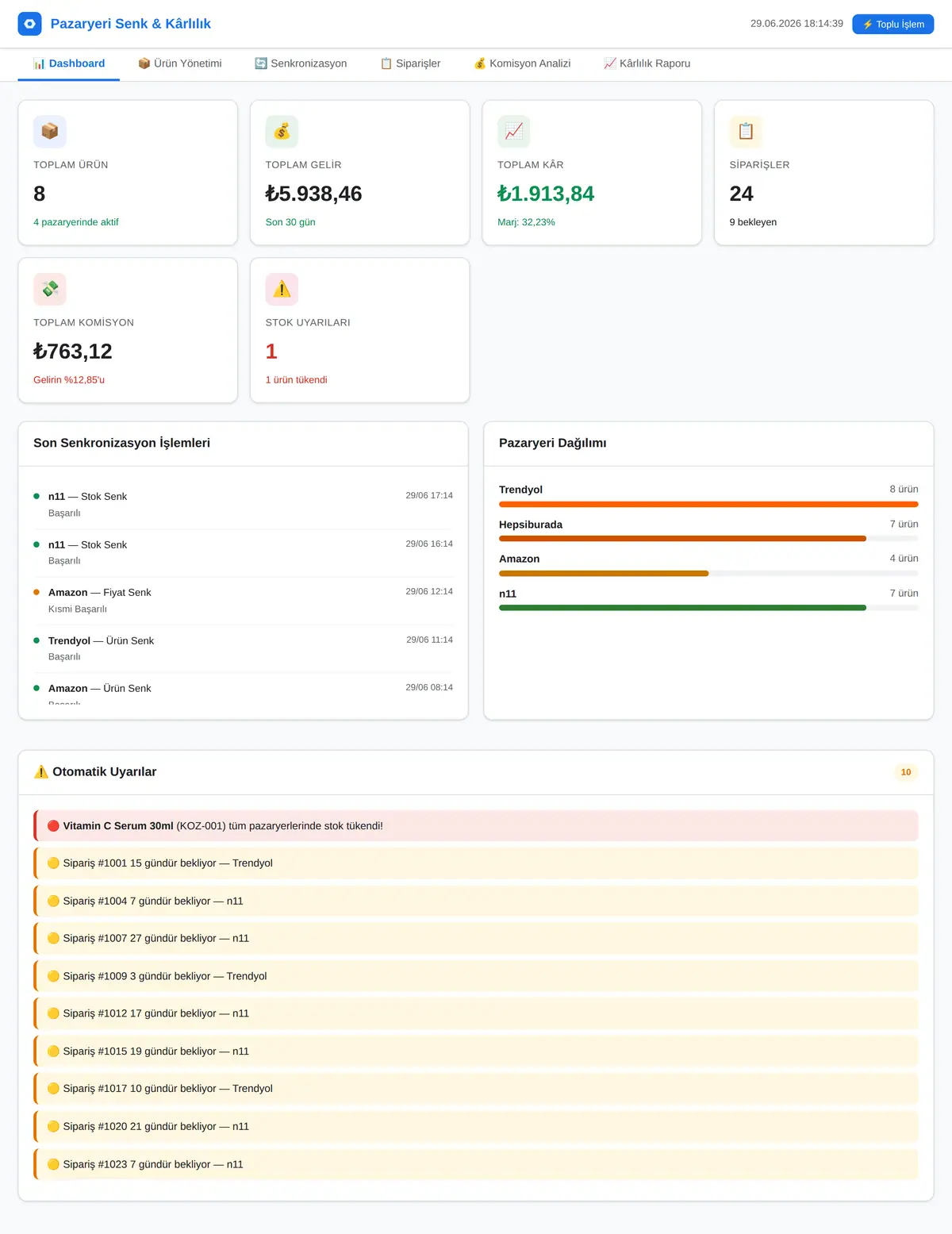Click the blue app logo icon

30,24
